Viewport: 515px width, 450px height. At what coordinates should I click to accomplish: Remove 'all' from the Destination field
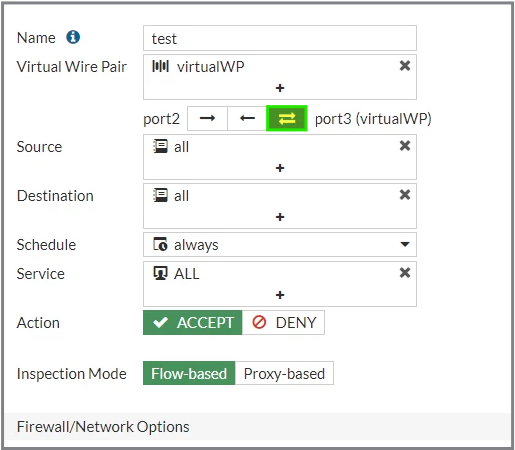click(405, 195)
